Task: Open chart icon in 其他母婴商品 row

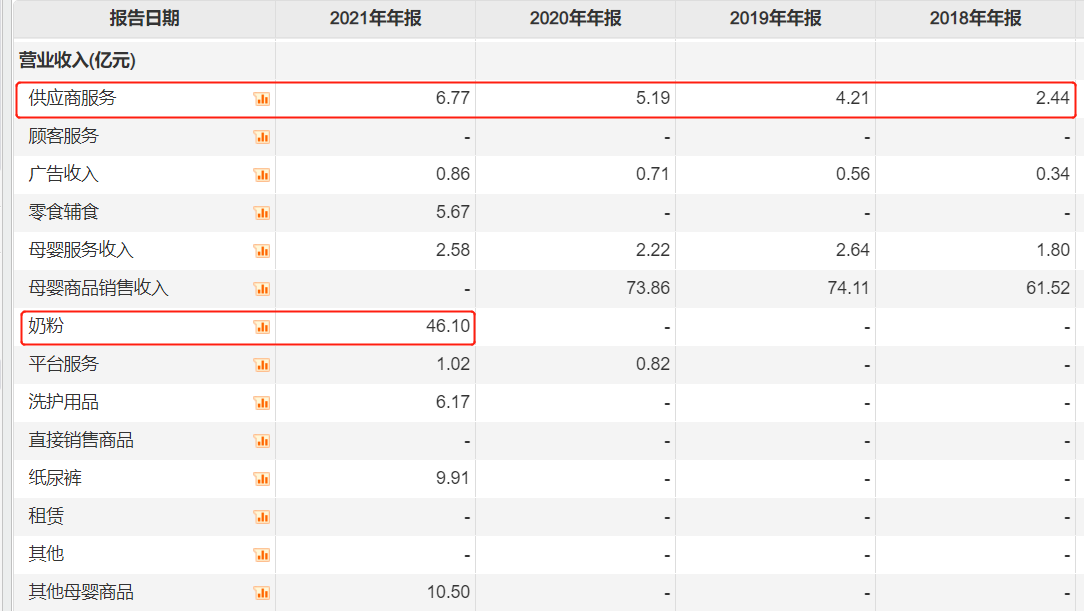Action: [x=262, y=593]
